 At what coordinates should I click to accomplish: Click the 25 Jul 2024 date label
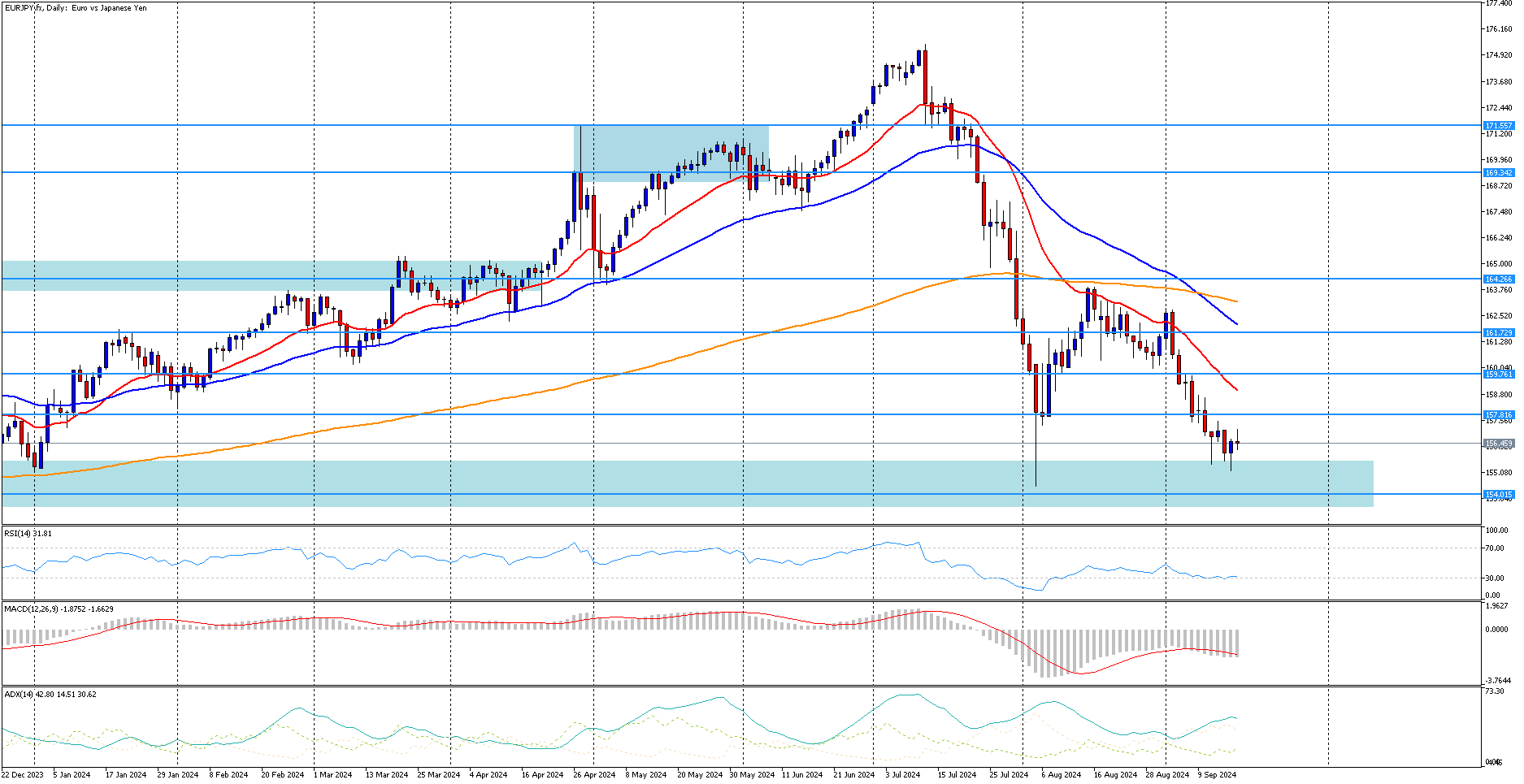(x=1009, y=775)
